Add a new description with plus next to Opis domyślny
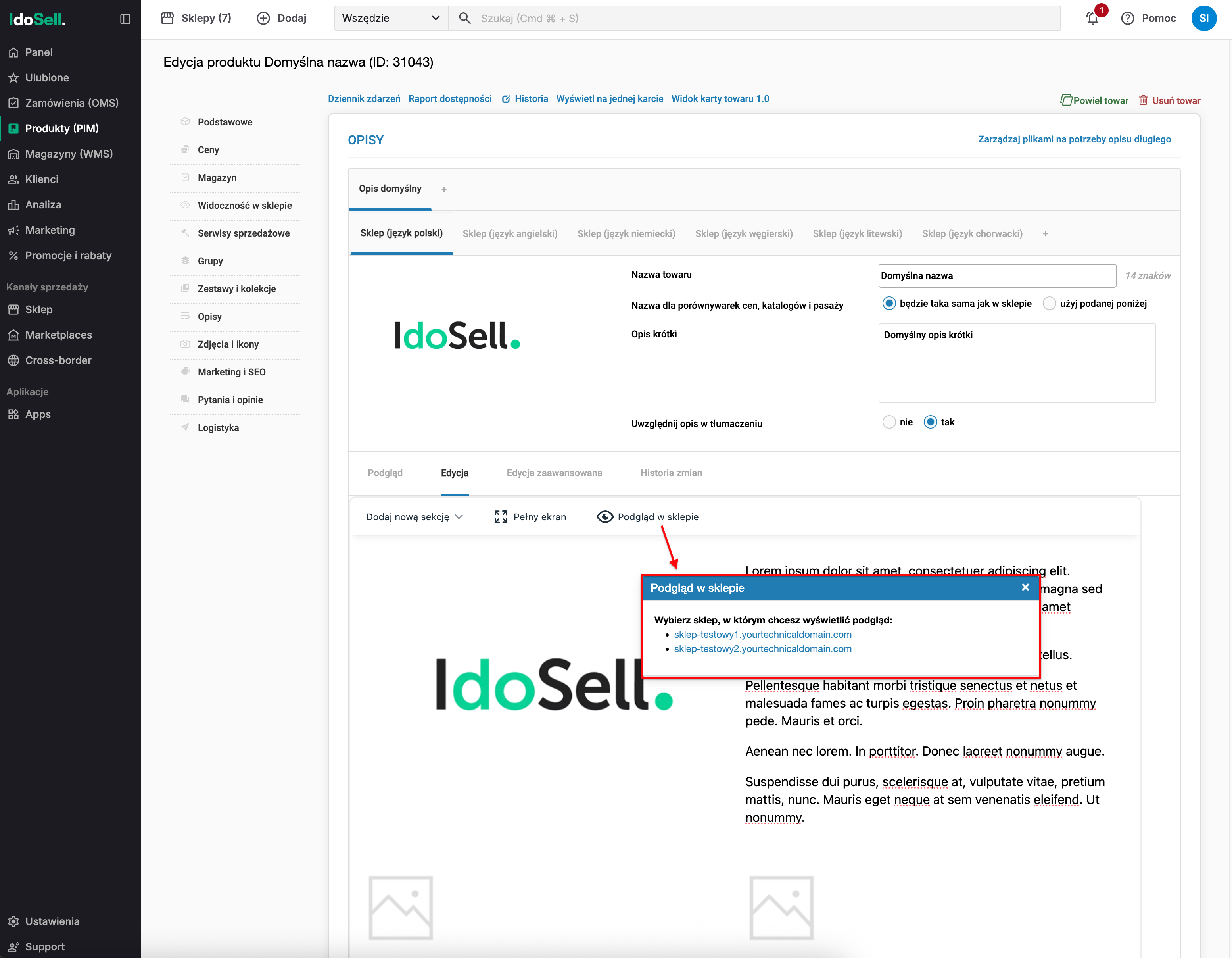Viewport: 1232px width, 958px height. click(x=444, y=189)
